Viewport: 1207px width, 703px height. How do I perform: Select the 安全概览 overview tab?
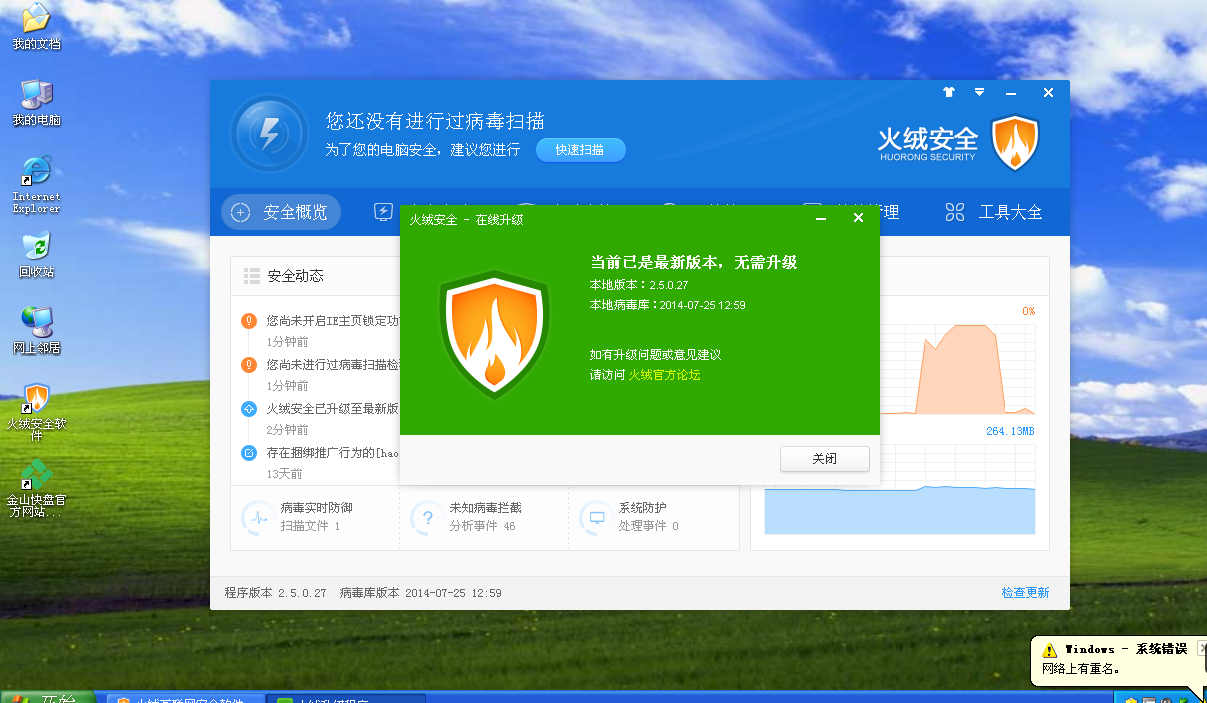(281, 212)
